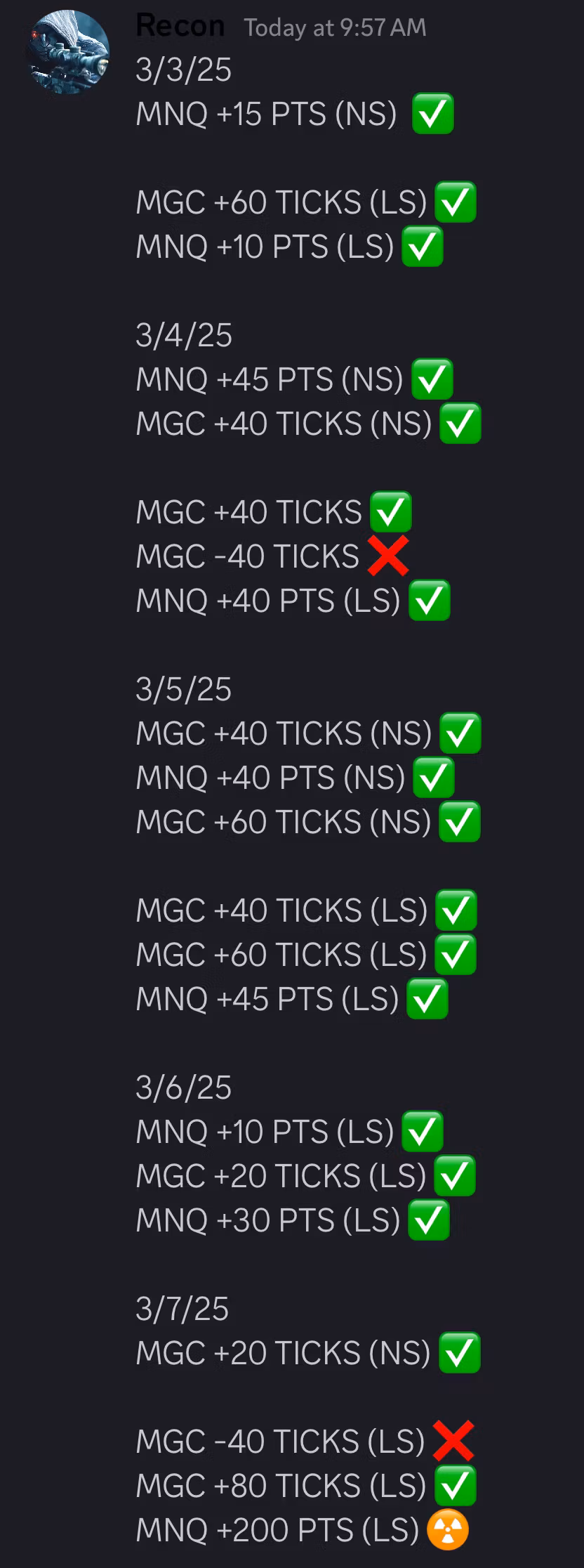584x1568 pixels.
Task: Click the check mark after MGC +40 TICKS (LS)
Action: point(456,910)
